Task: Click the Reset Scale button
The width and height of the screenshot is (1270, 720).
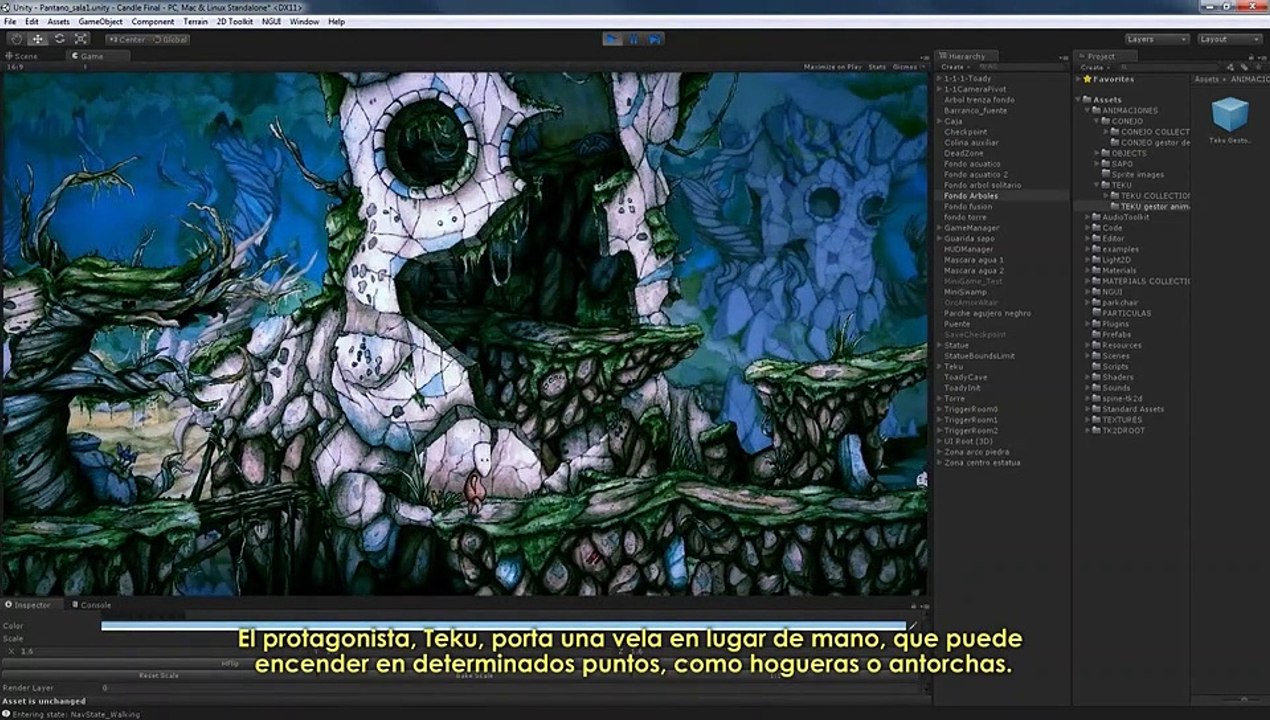Action: (158, 676)
